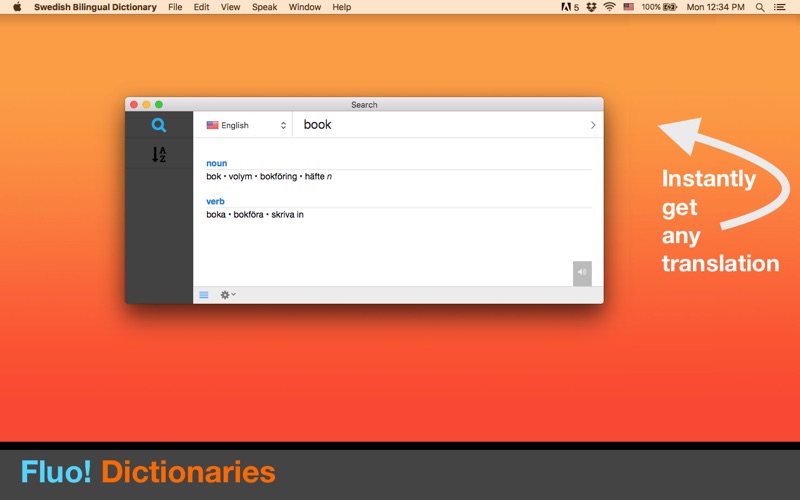Click the translation "häfte"
Viewport: 800px width, 500px height.
tap(314, 177)
